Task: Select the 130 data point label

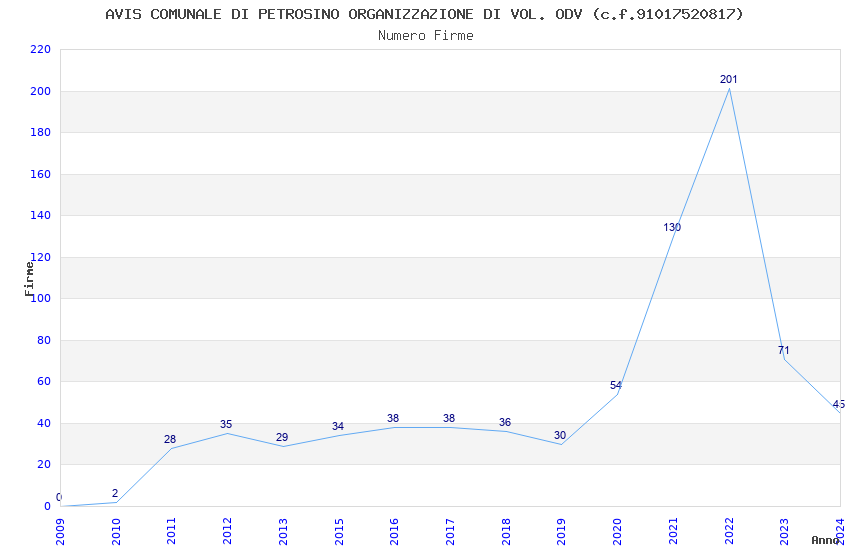Action: pos(672,228)
